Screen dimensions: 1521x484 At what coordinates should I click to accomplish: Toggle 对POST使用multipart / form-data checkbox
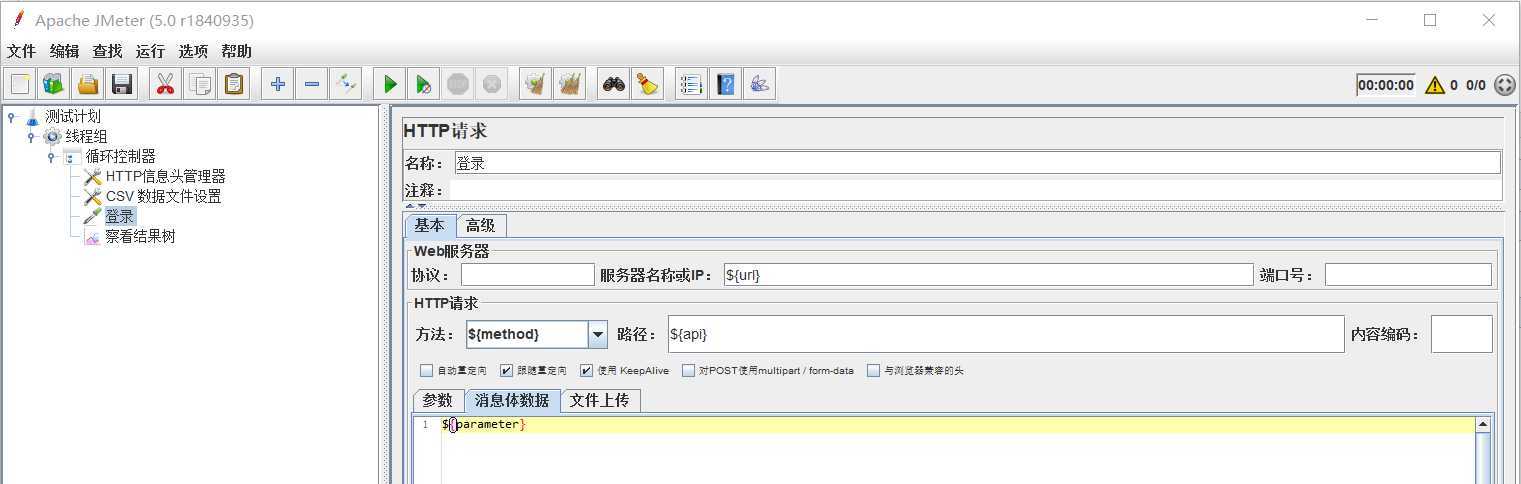point(688,370)
